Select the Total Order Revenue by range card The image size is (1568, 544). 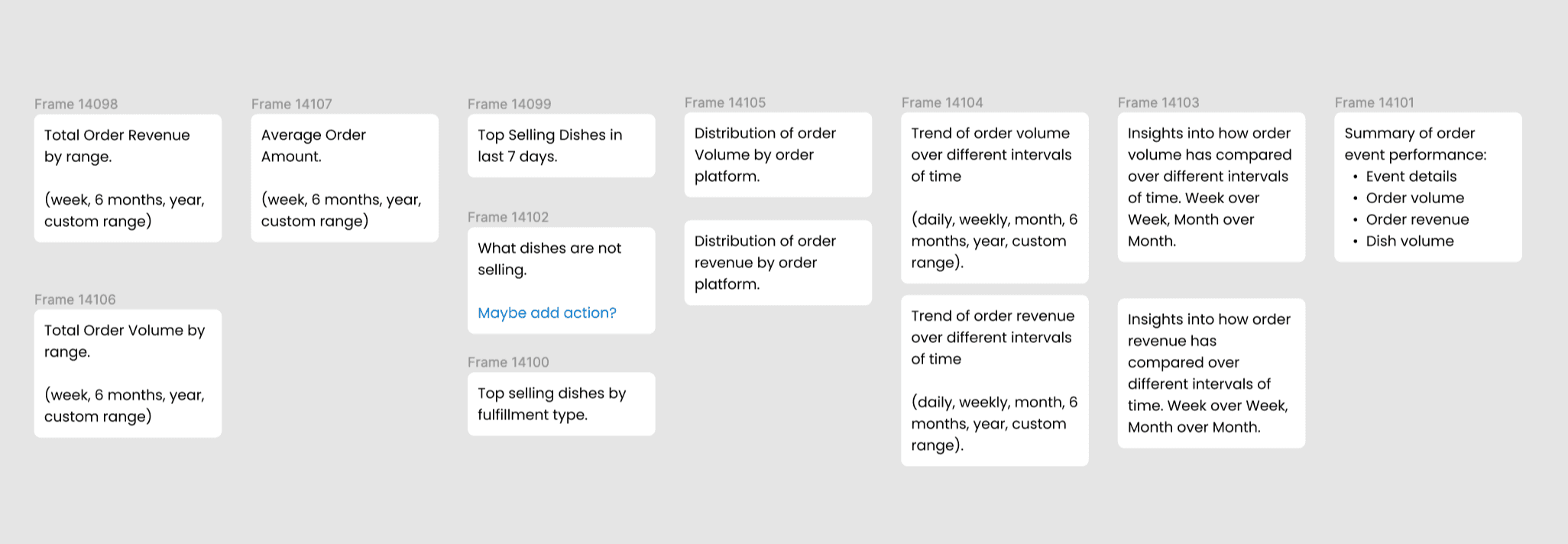pos(128,178)
